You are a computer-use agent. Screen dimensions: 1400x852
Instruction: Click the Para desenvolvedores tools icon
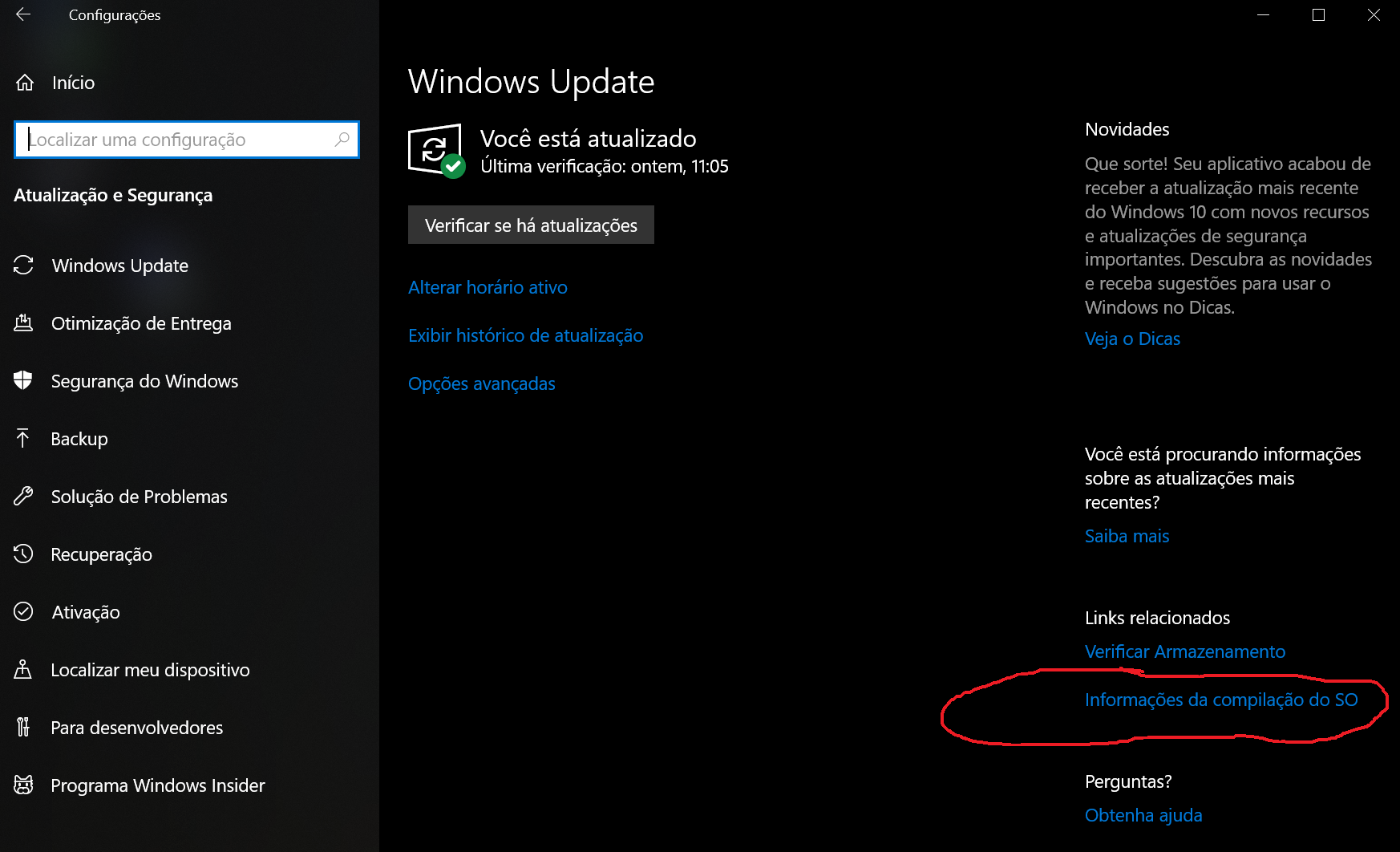[x=23, y=728]
